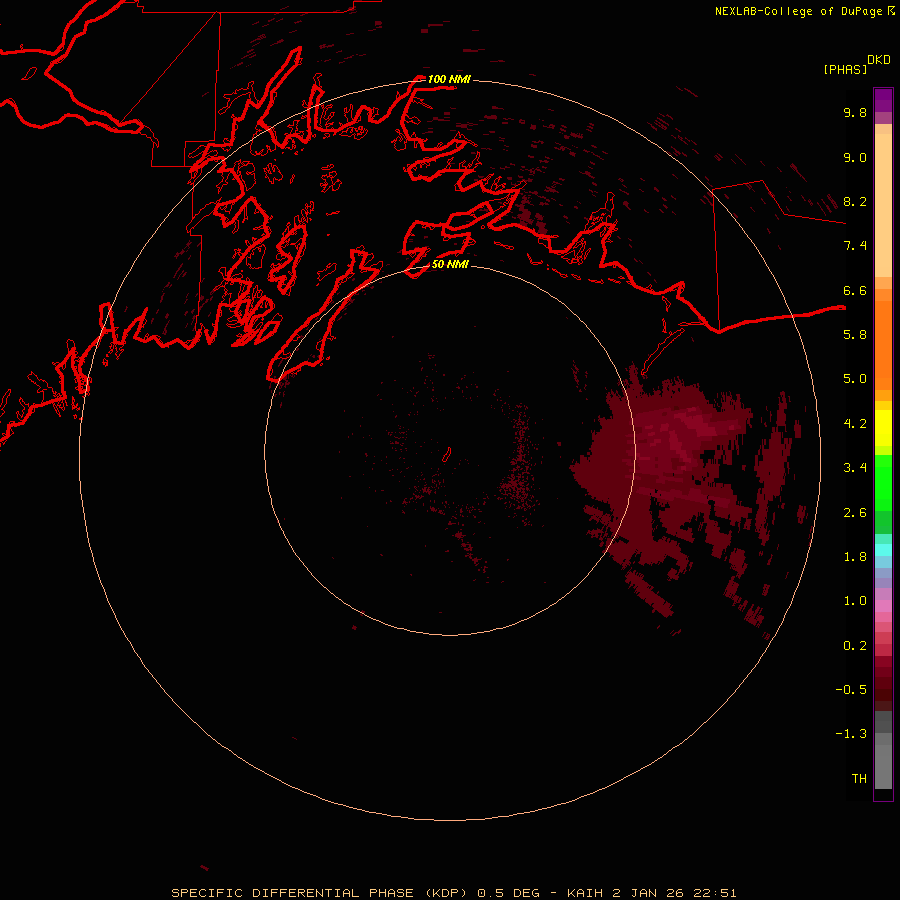Select the pale peach band in color scale
This screenshot has width=900, height=900.
tap(883, 205)
